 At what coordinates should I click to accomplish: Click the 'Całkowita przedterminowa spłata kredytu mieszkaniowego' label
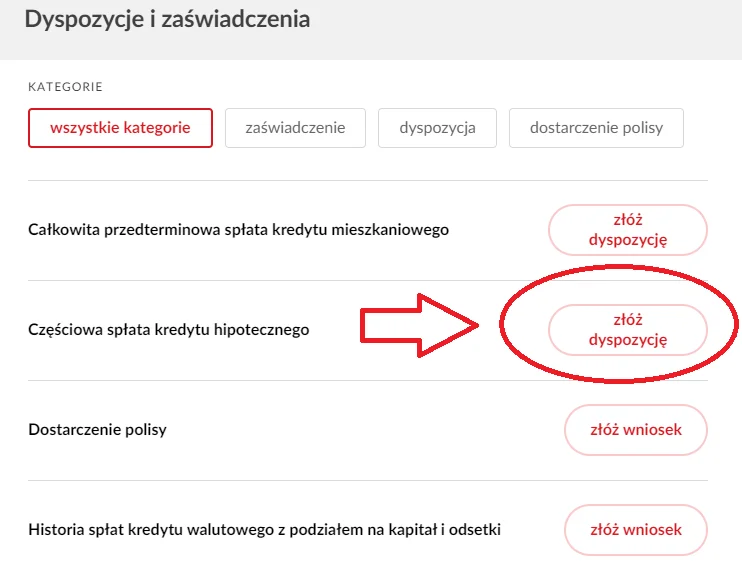point(239,230)
